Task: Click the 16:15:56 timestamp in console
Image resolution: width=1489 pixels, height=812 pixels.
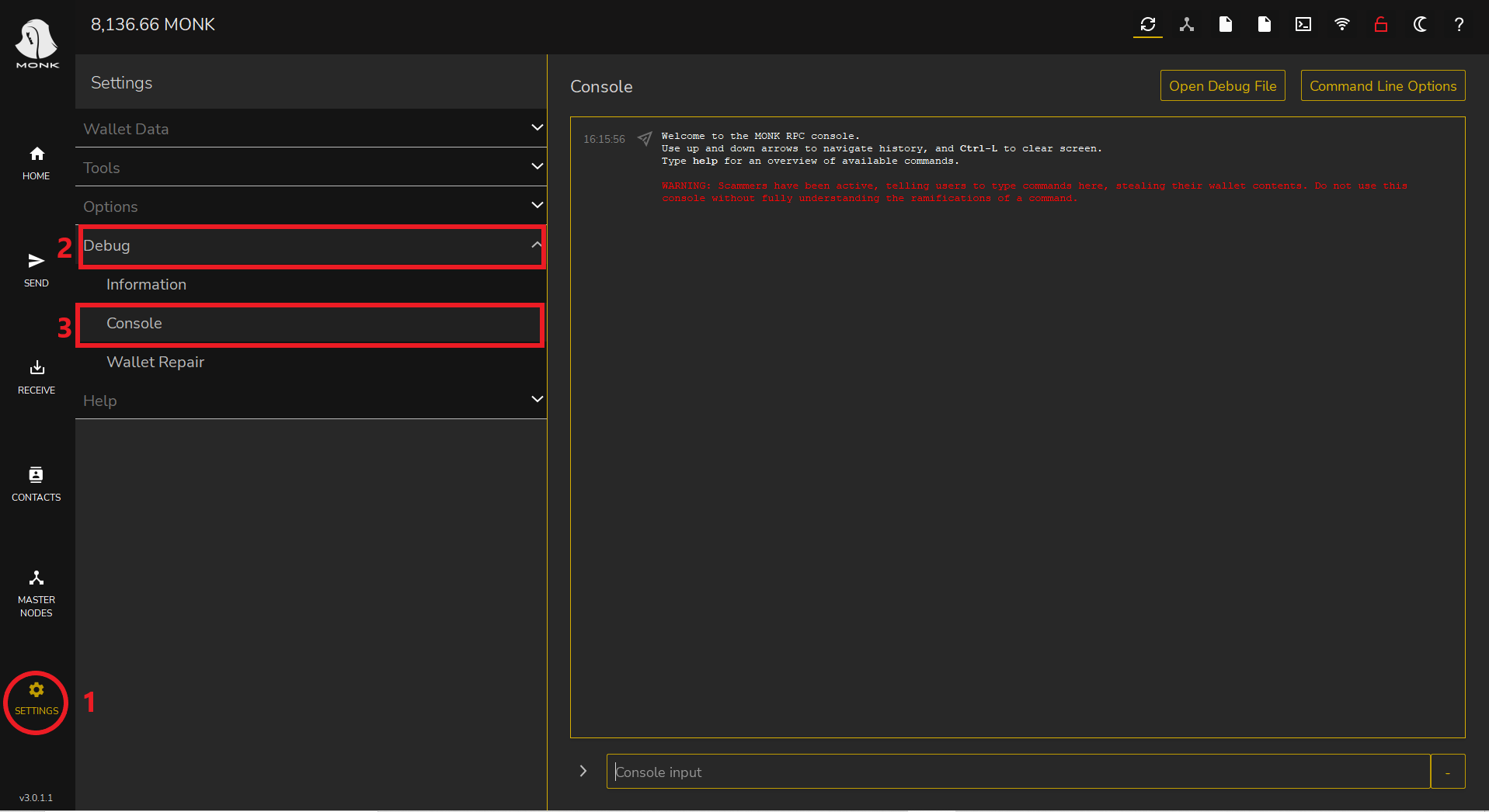Action: 604,139
